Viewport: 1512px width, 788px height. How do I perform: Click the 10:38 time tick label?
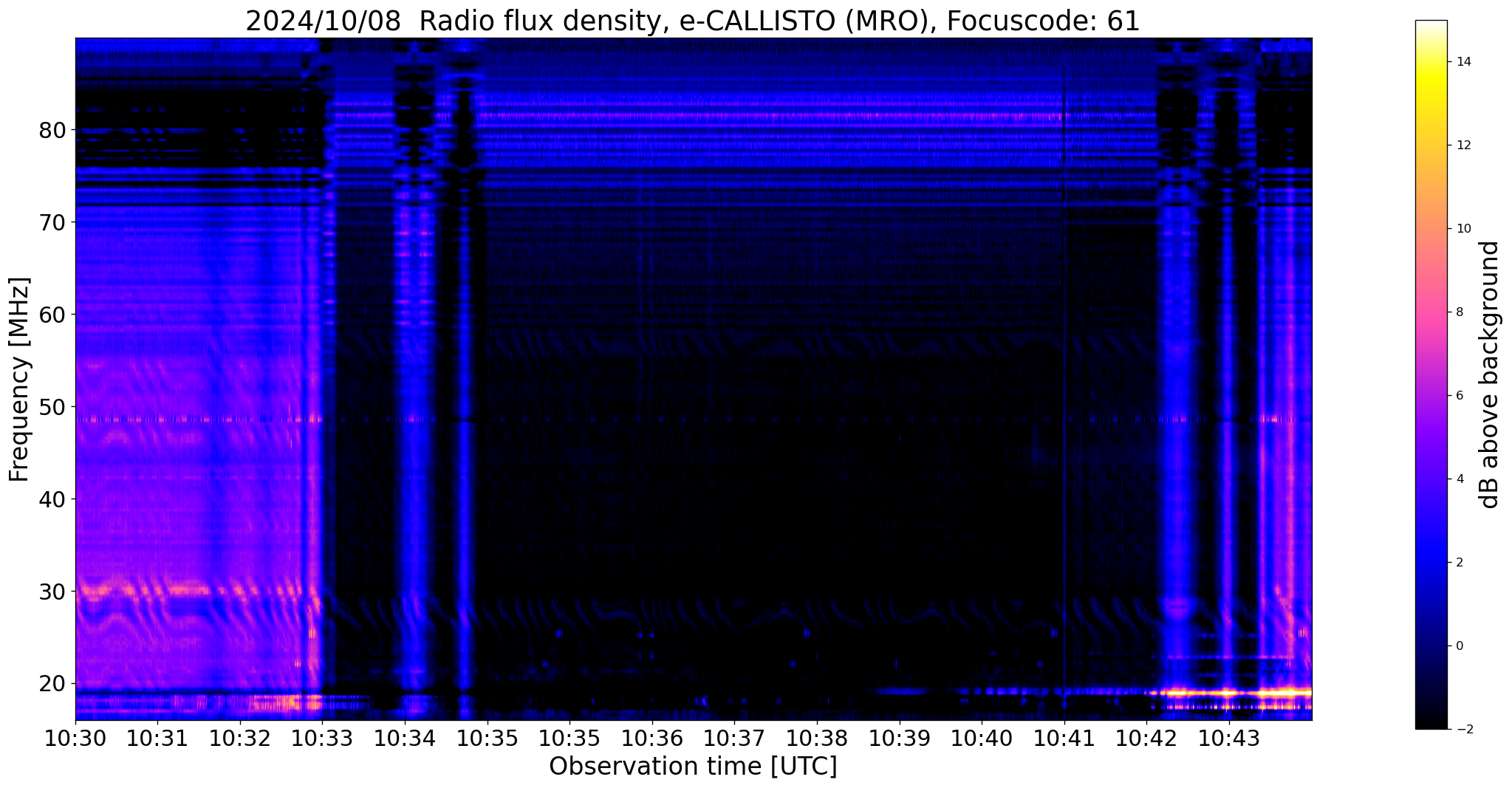tap(817, 738)
